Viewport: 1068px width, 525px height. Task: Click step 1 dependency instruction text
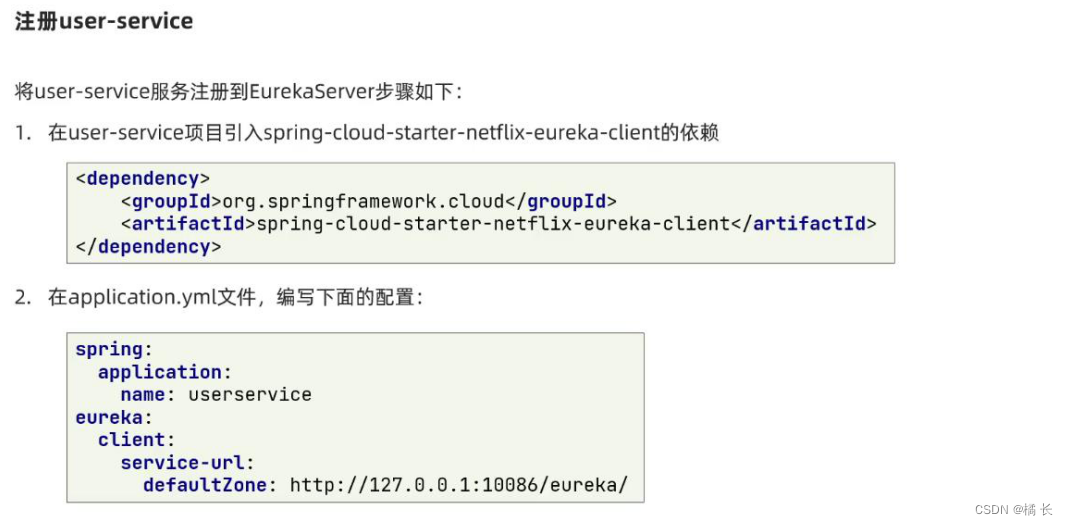[x=383, y=133]
